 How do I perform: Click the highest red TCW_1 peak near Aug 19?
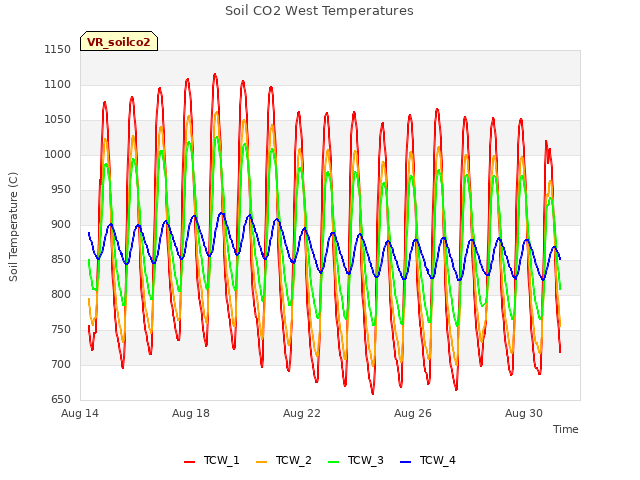pos(215,75)
